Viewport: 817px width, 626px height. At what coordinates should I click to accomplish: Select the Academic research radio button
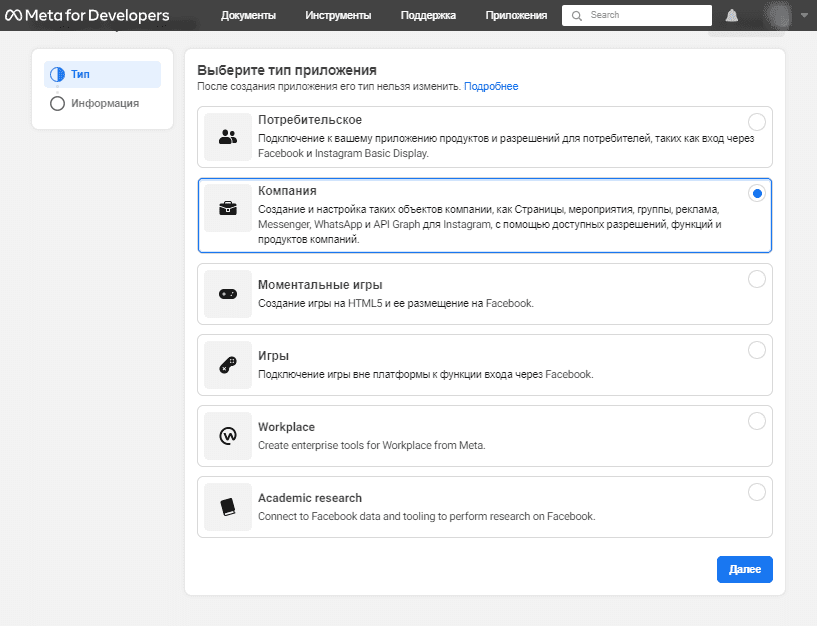[757, 492]
